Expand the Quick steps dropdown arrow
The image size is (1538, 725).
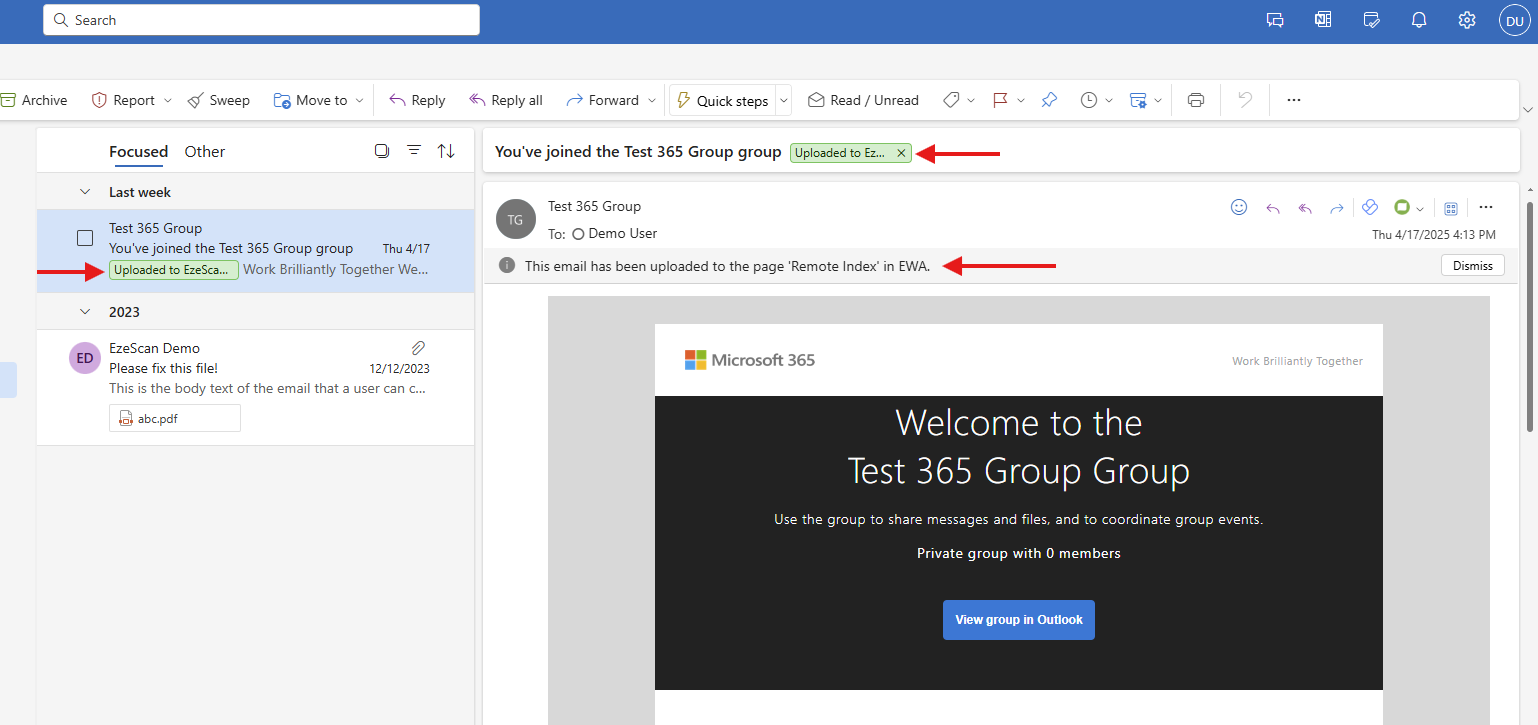(x=784, y=100)
